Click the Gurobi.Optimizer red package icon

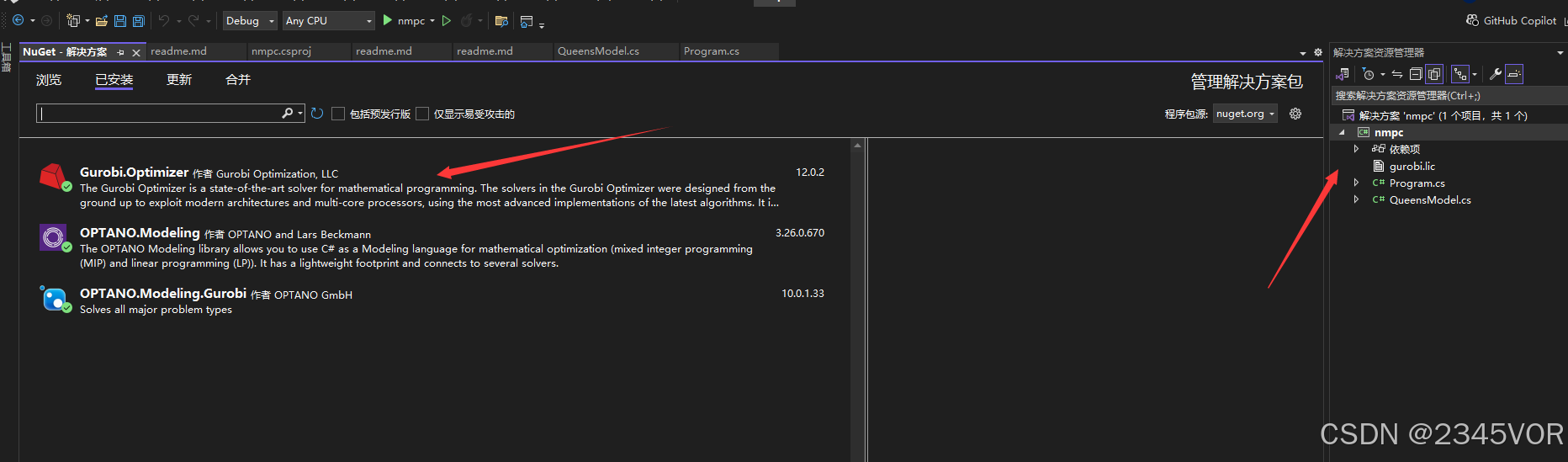coord(54,177)
